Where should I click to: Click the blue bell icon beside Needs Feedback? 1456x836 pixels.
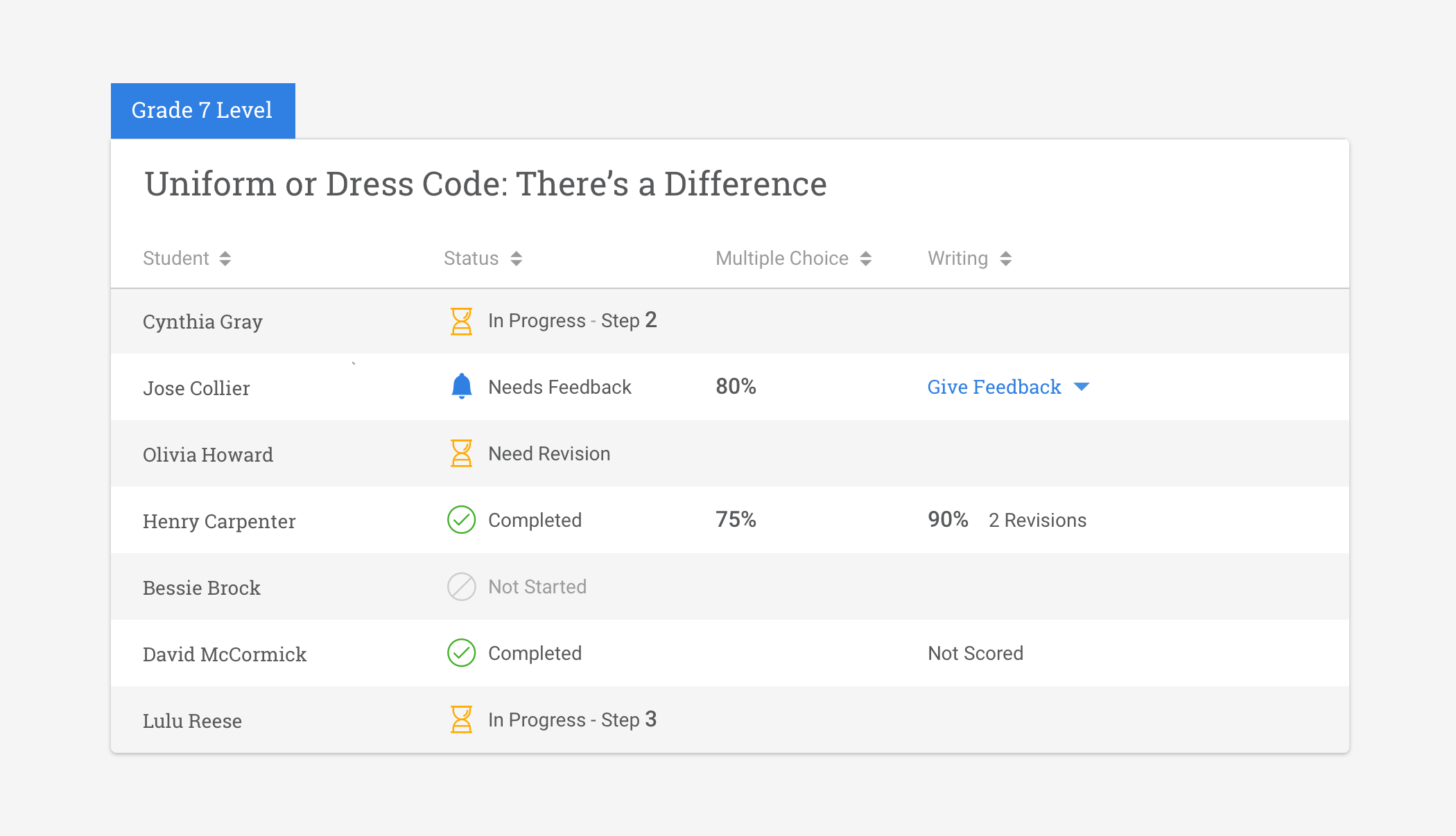point(461,386)
